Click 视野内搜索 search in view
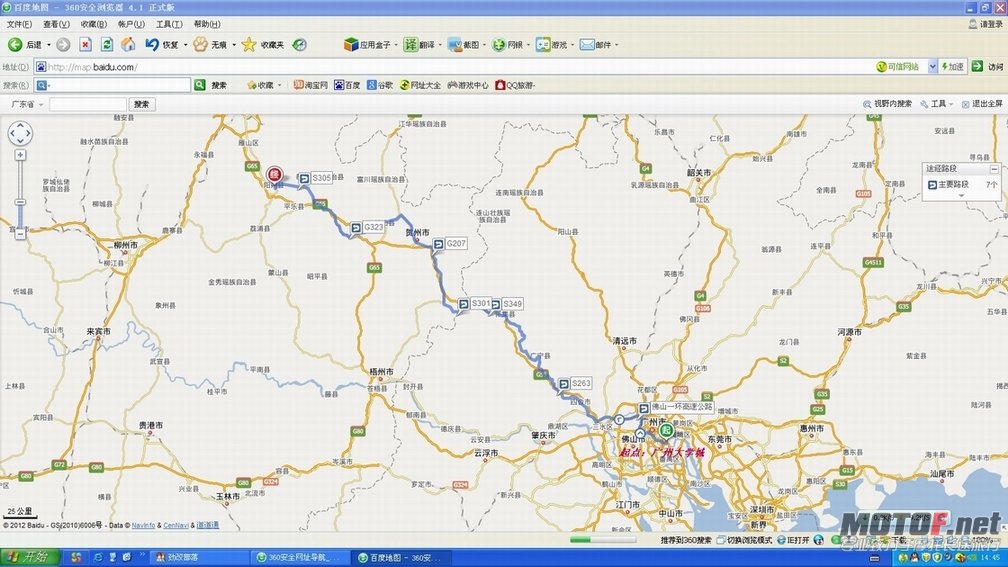This screenshot has width=1008, height=567. click(x=887, y=104)
